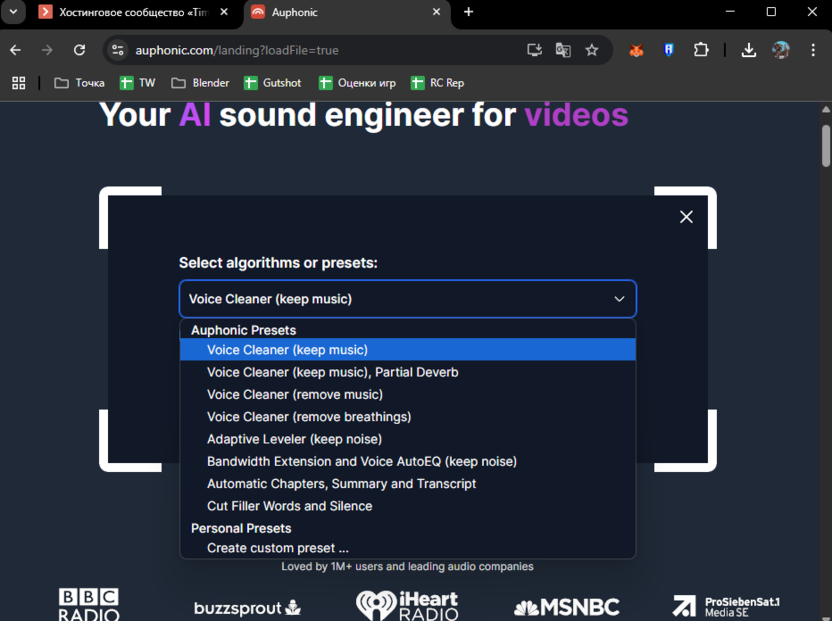Screen dimensions: 832x621
Task: Open the Точка bookmarks folder
Action: pos(80,83)
